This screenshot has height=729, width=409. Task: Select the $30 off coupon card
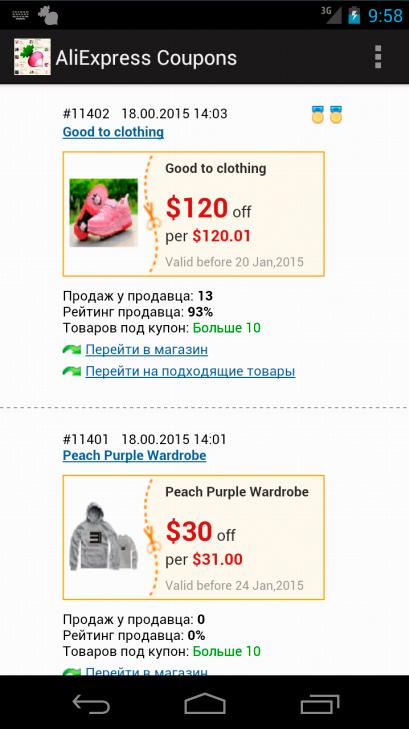coord(193,537)
